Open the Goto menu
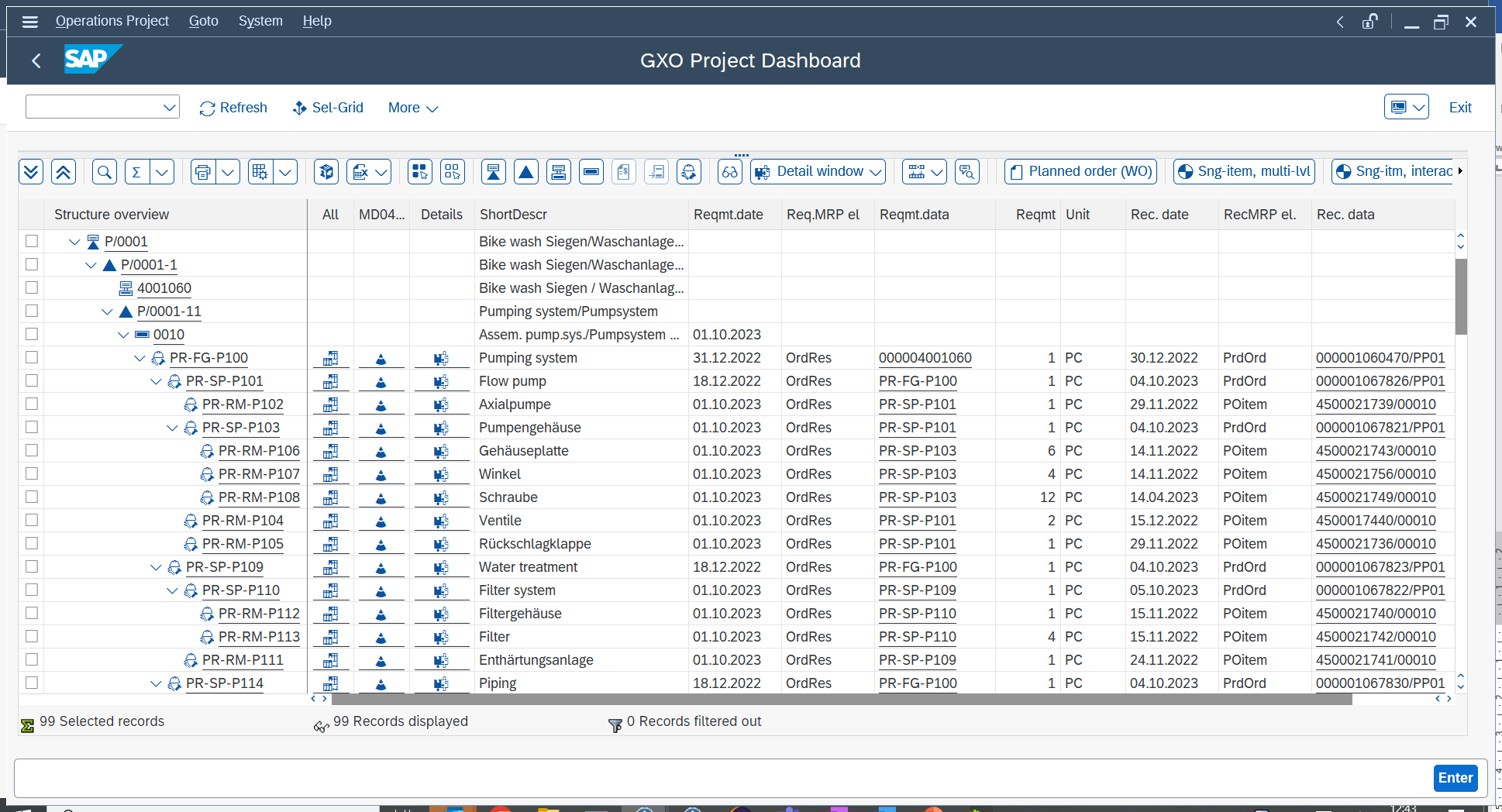 point(203,21)
